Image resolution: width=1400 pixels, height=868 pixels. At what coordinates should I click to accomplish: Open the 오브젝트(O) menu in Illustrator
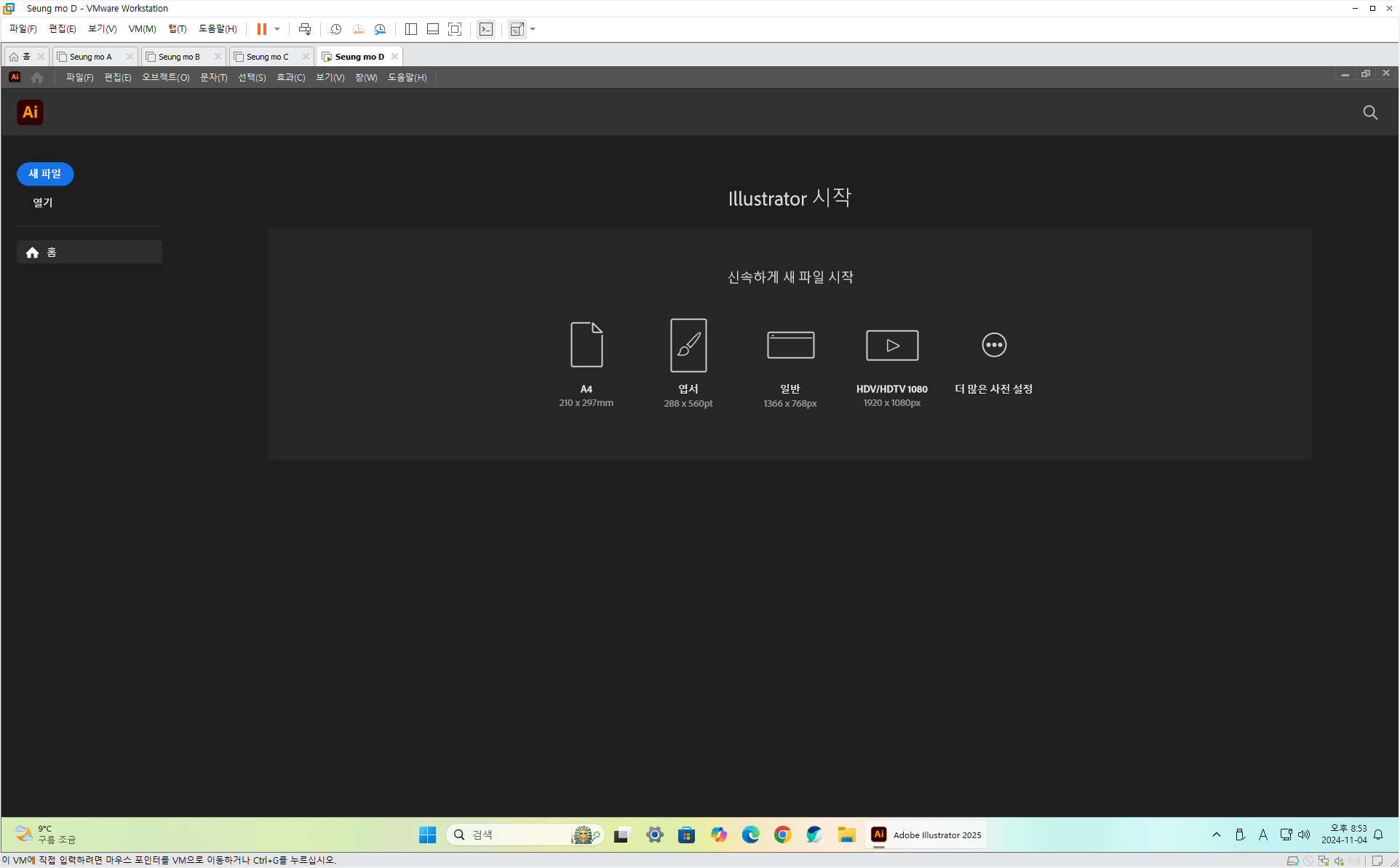pos(165,77)
